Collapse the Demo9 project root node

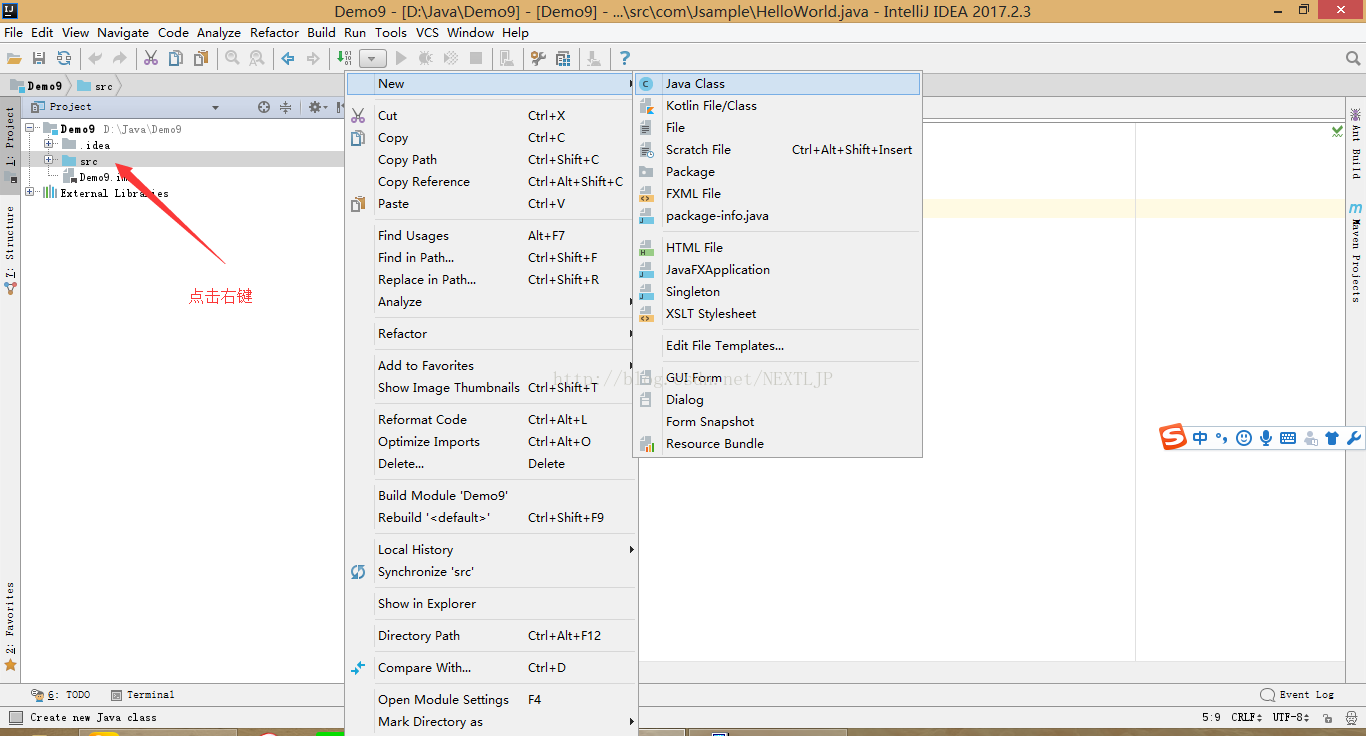click(x=30, y=129)
